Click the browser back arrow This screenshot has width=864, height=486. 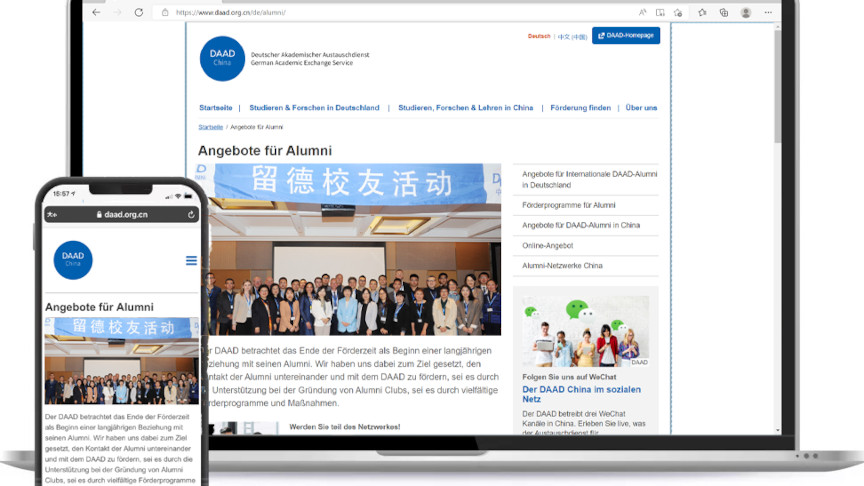pyautogui.click(x=96, y=12)
